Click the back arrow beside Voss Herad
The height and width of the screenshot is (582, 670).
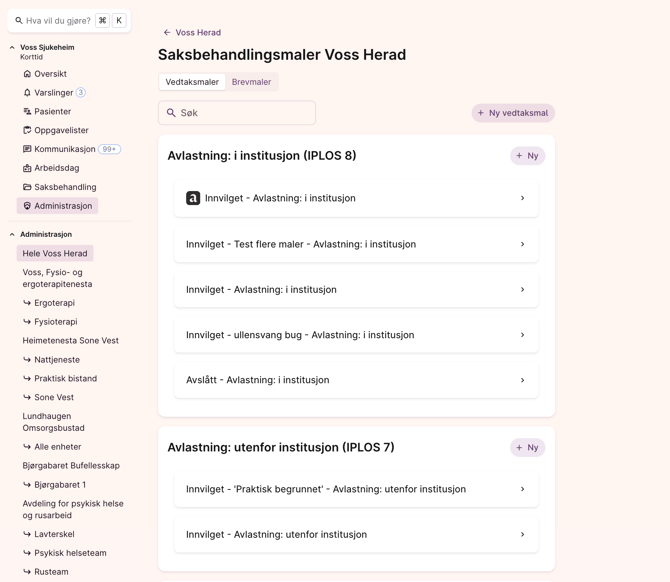(x=167, y=33)
